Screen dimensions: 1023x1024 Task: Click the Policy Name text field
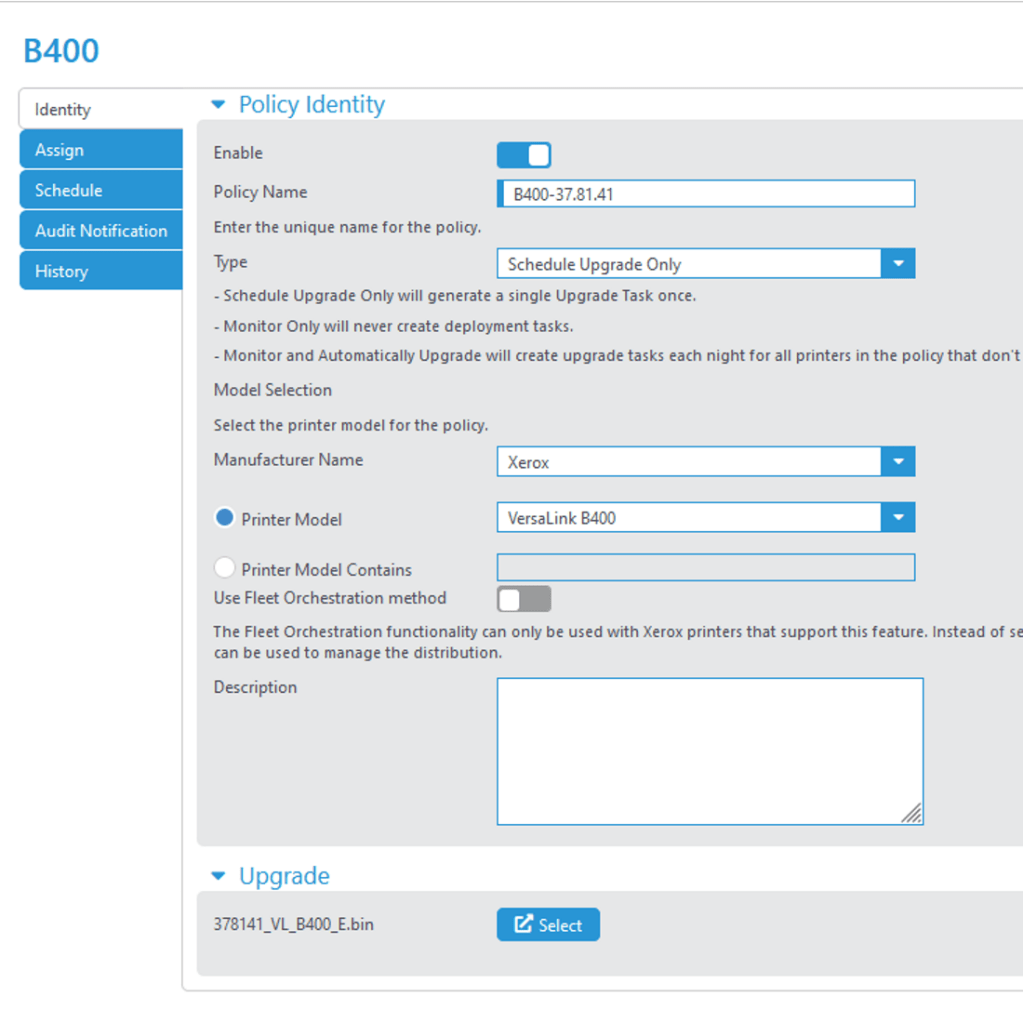coord(706,194)
